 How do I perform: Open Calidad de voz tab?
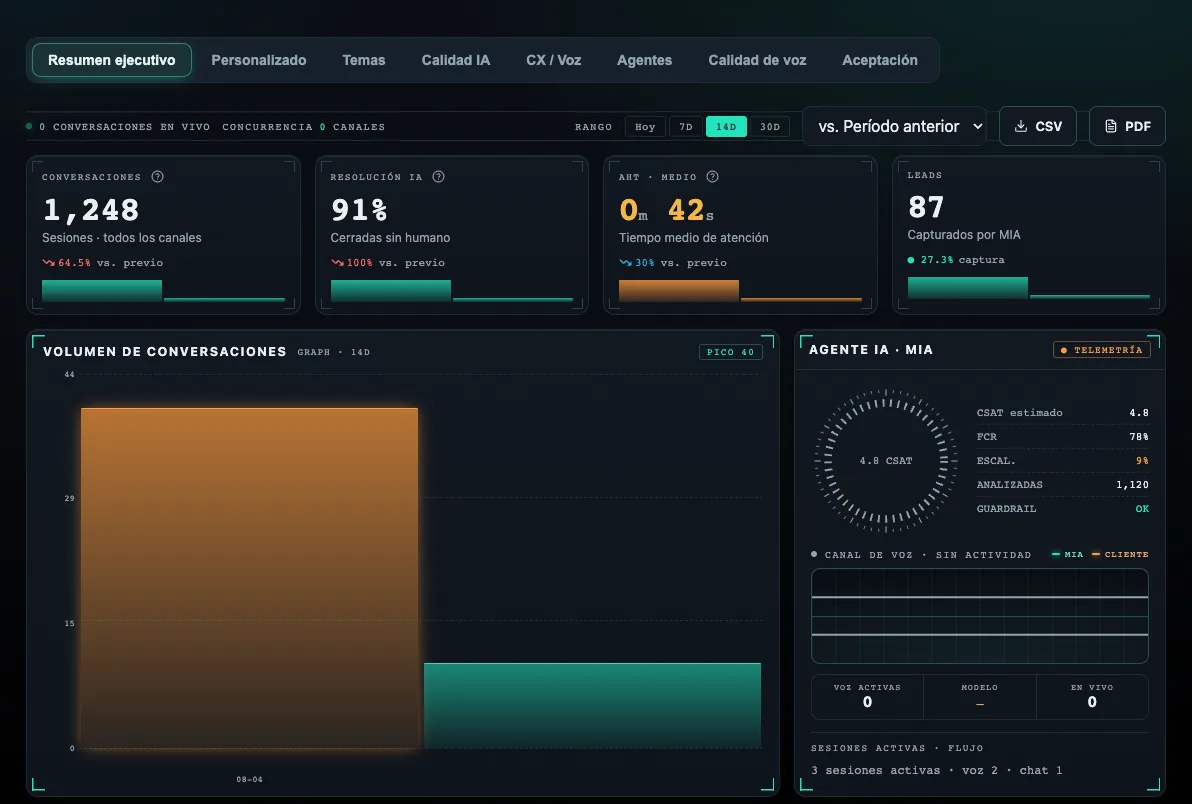757,60
